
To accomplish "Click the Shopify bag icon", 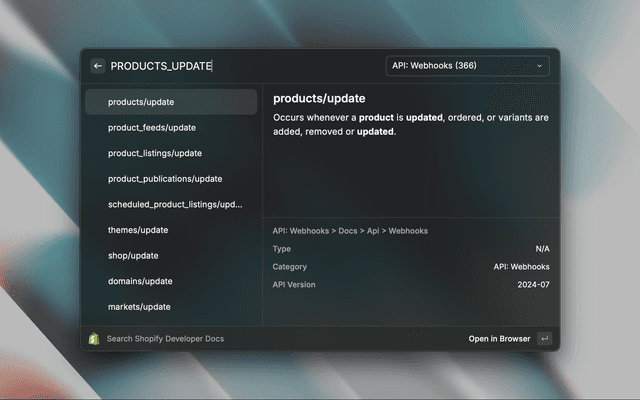I will coord(94,339).
